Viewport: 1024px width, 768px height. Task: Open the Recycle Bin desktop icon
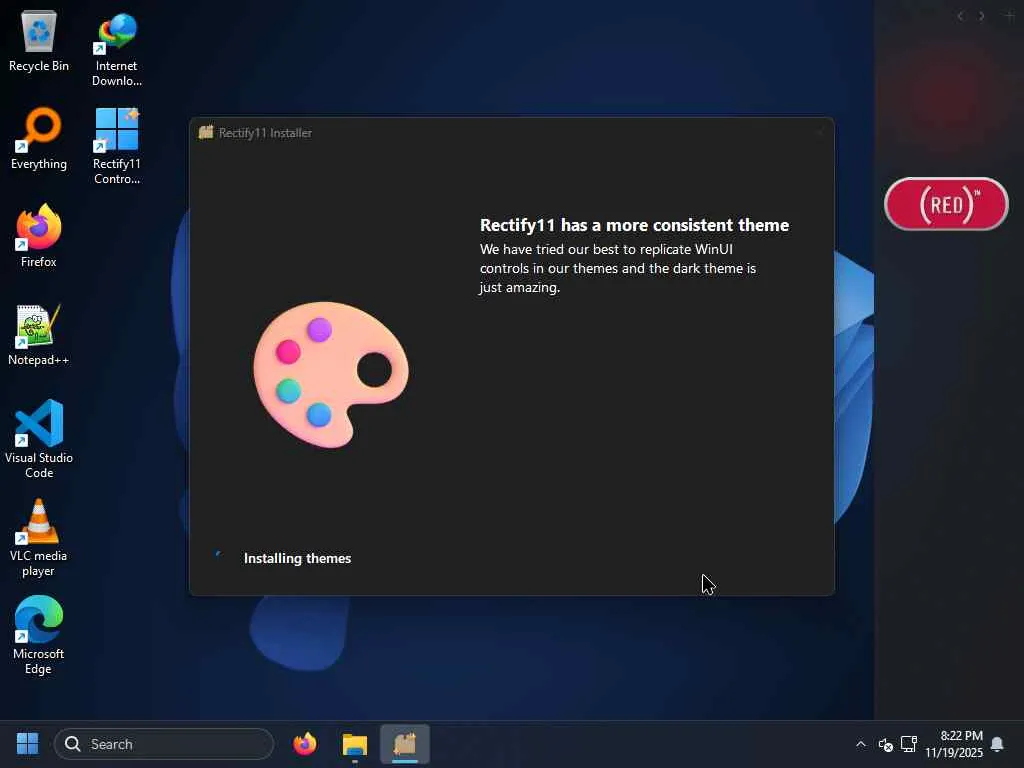(39, 42)
